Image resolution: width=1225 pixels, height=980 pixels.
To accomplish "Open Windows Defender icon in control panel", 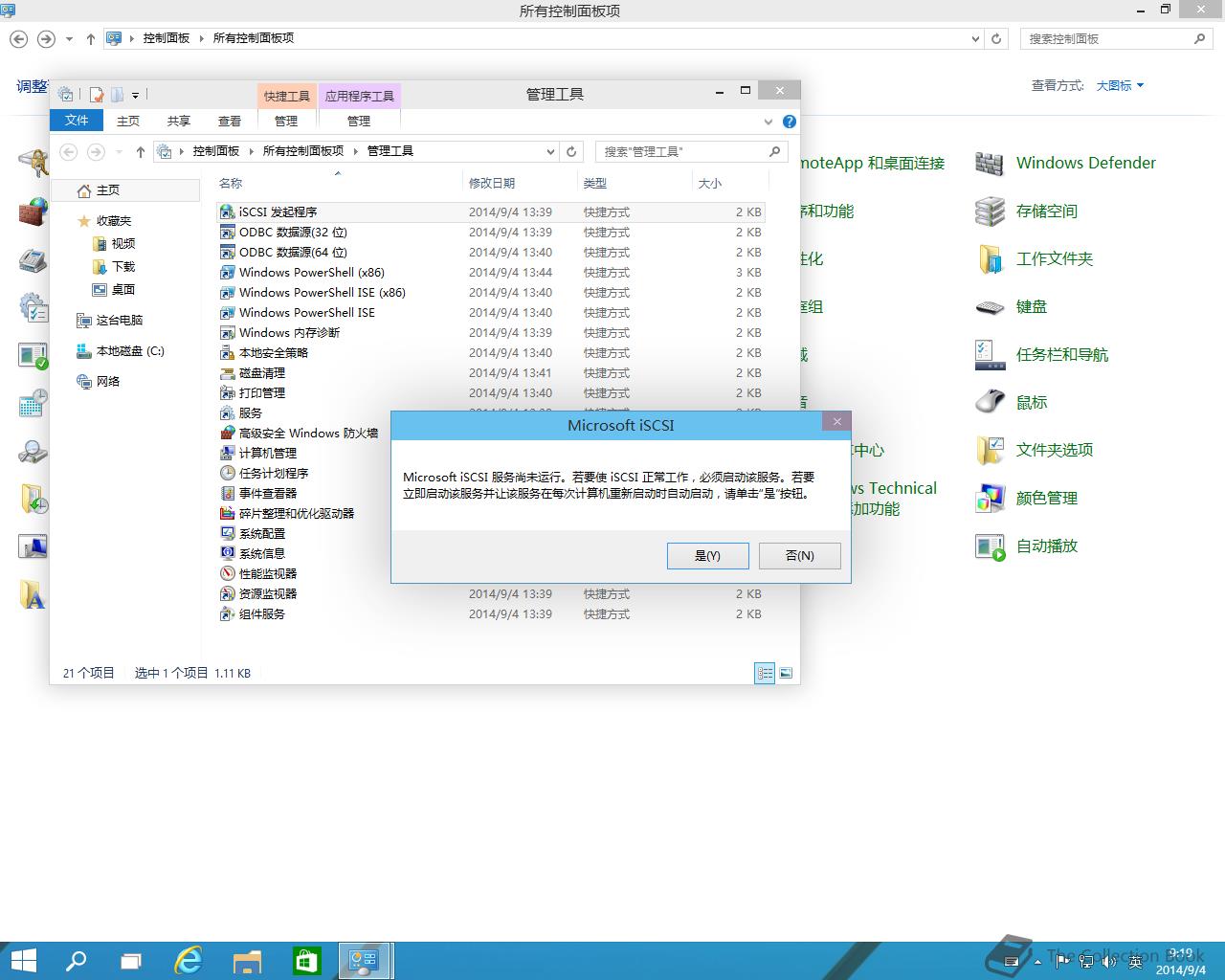I will [x=989, y=164].
